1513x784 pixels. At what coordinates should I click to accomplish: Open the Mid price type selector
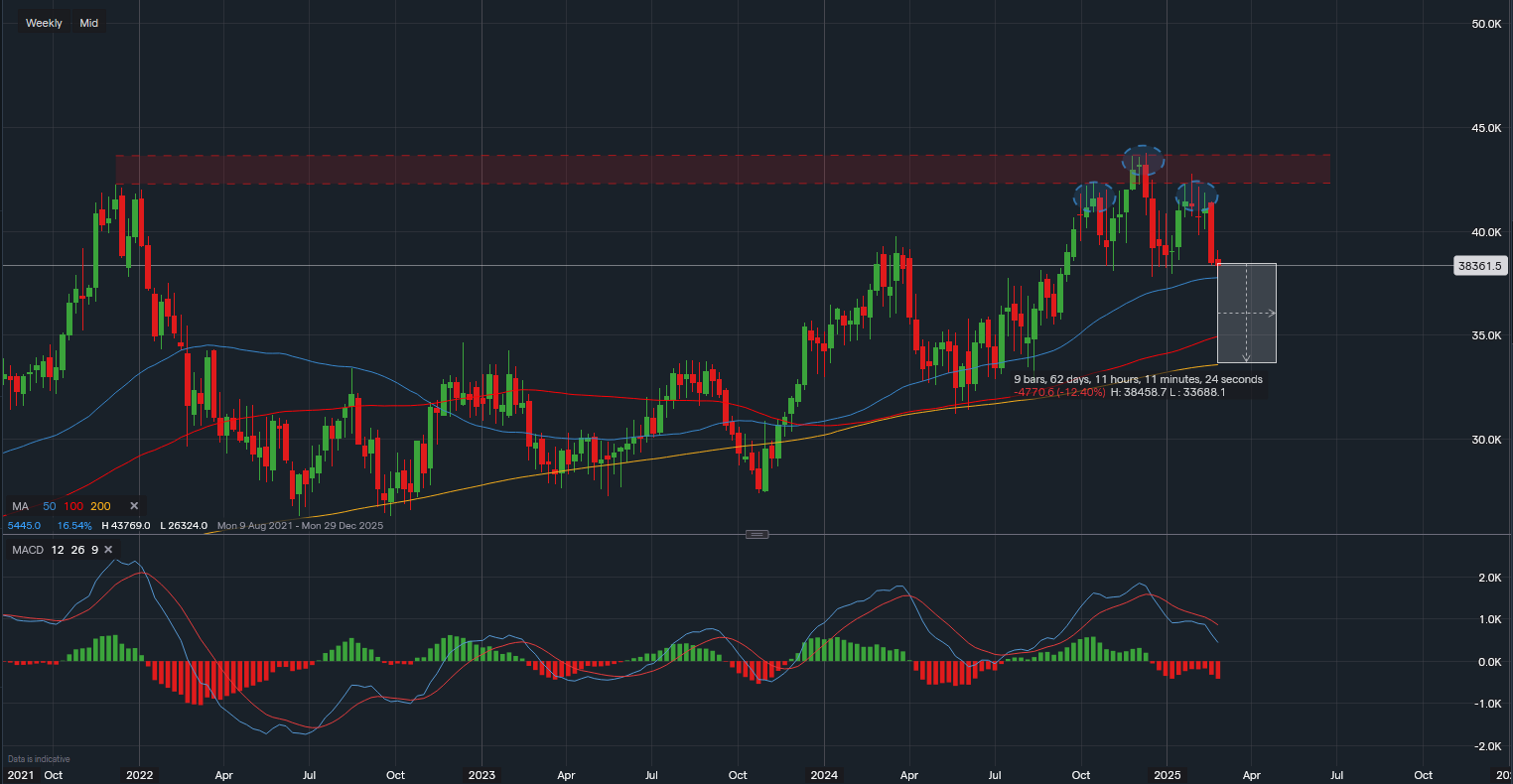(x=89, y=23)
